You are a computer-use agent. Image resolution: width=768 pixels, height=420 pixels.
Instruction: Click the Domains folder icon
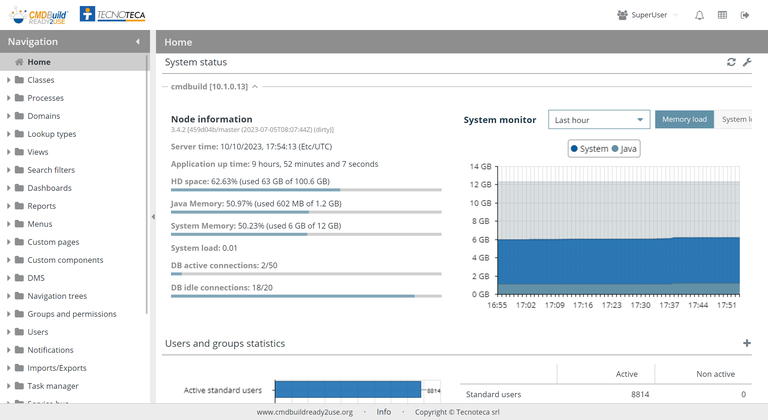click(x=19, y=116)
